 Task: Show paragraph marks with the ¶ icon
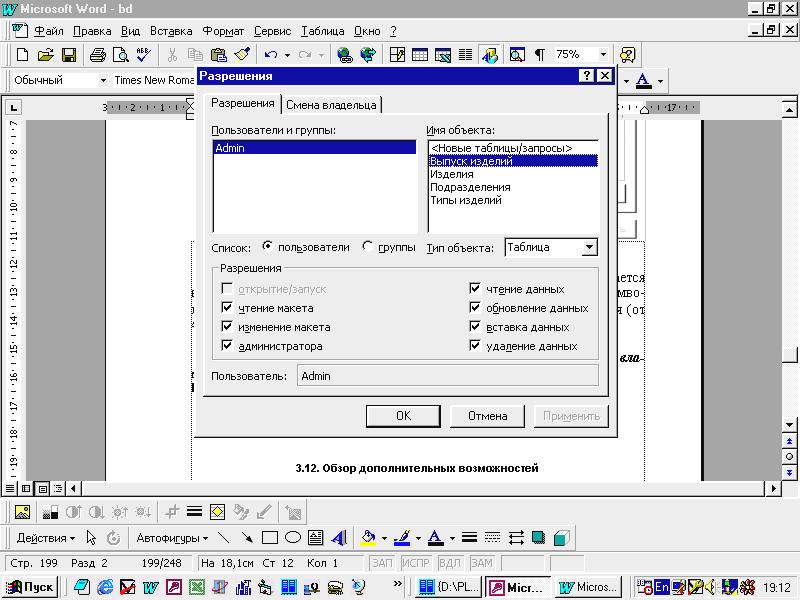pos(539,55)
